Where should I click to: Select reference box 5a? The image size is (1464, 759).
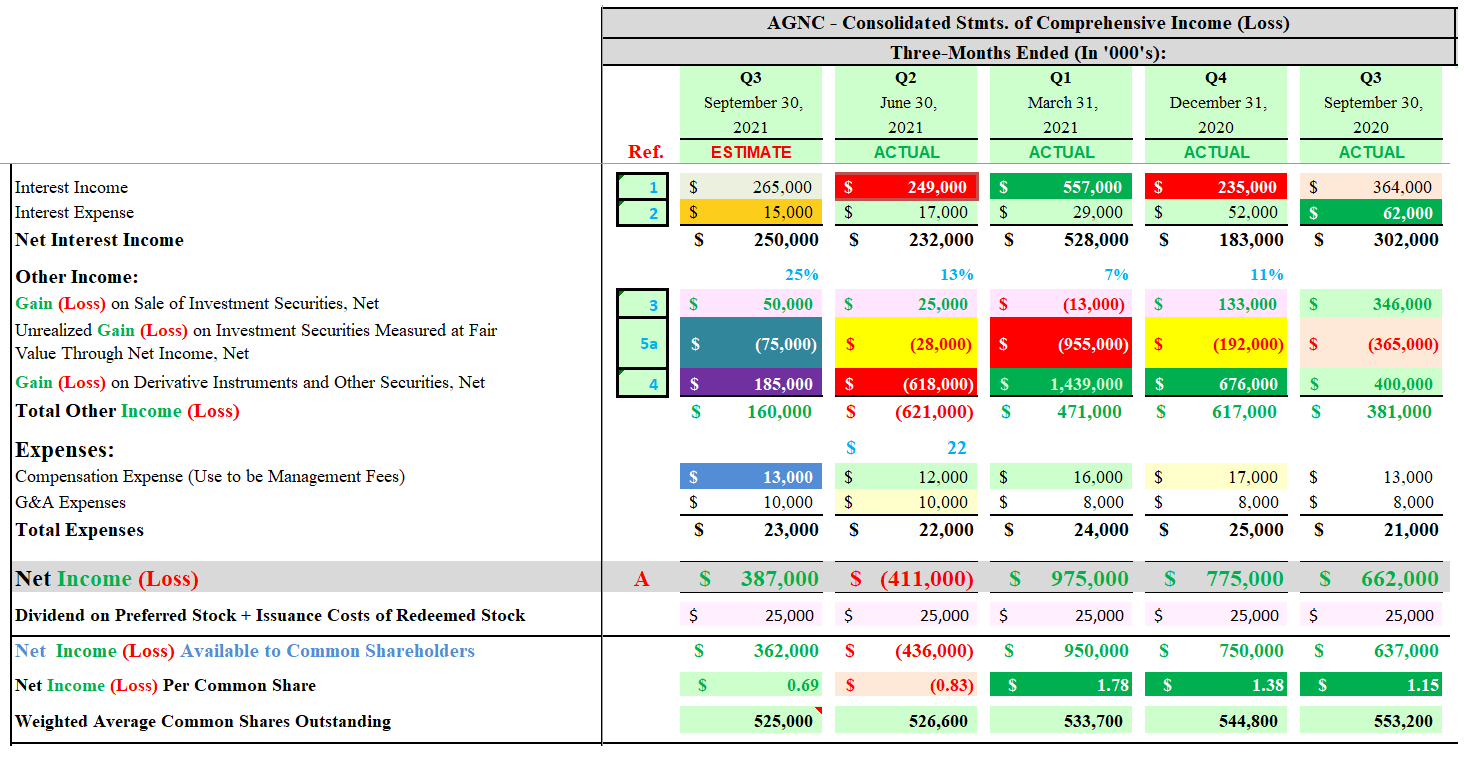(641, 343)
